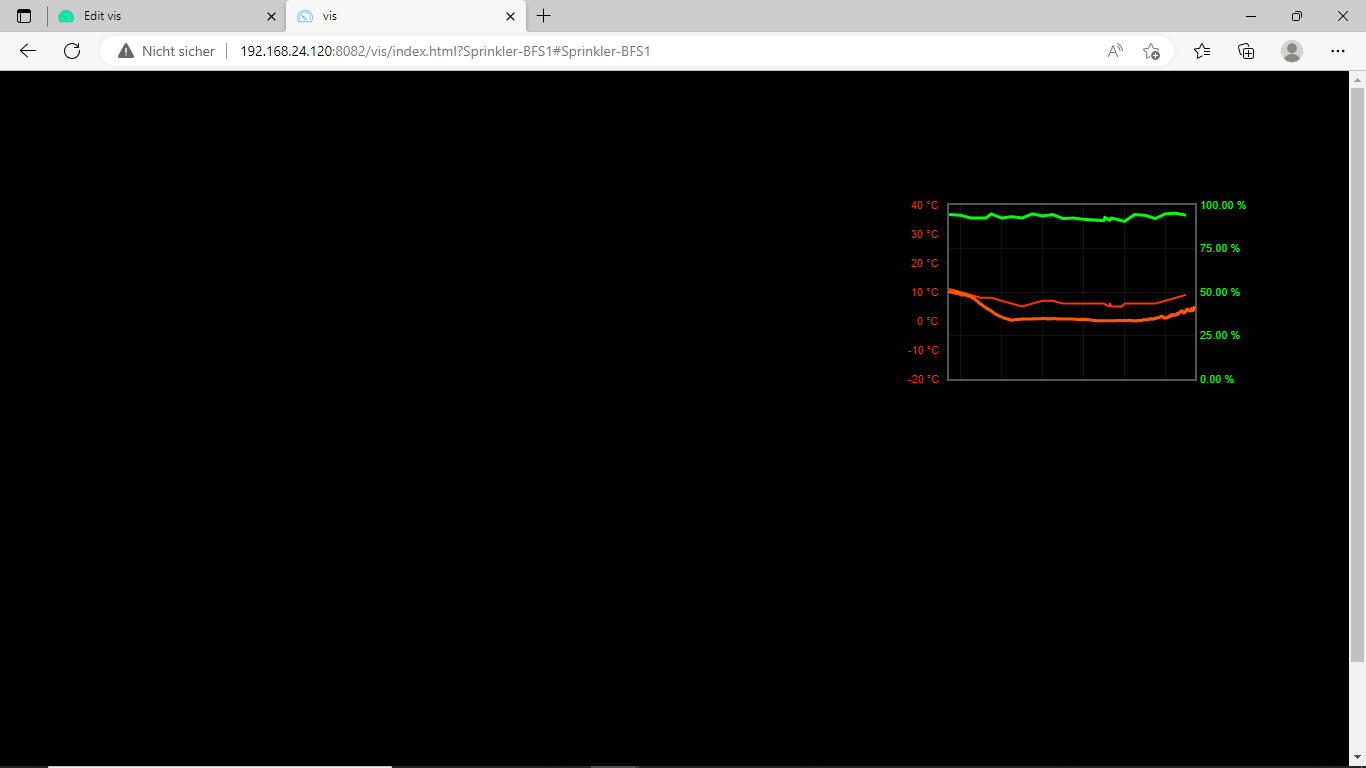Click the 30 °C axis label
Viewport: 1366px width, 768px height.
[925, 234]
